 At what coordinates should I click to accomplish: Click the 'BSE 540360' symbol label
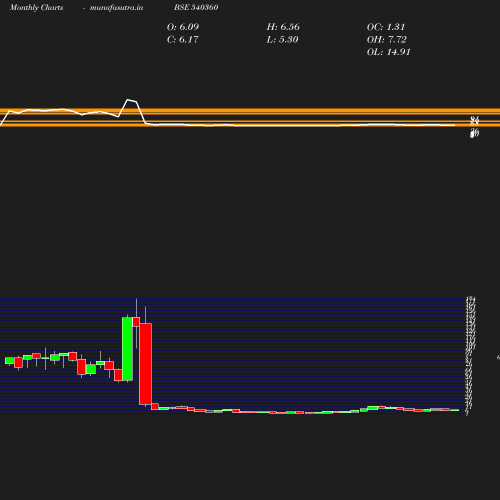click(x=196, y=7)
